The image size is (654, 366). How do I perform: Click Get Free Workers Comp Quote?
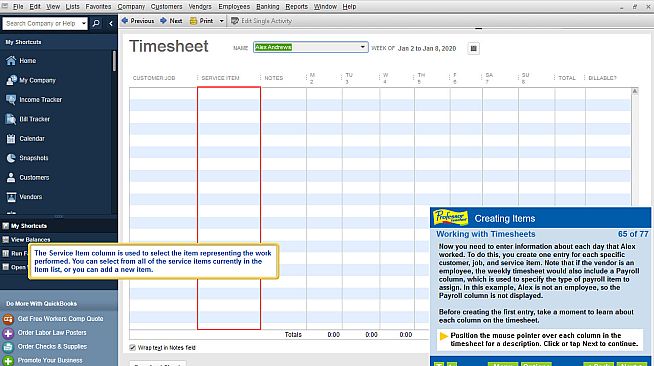(x=53, y=319)
